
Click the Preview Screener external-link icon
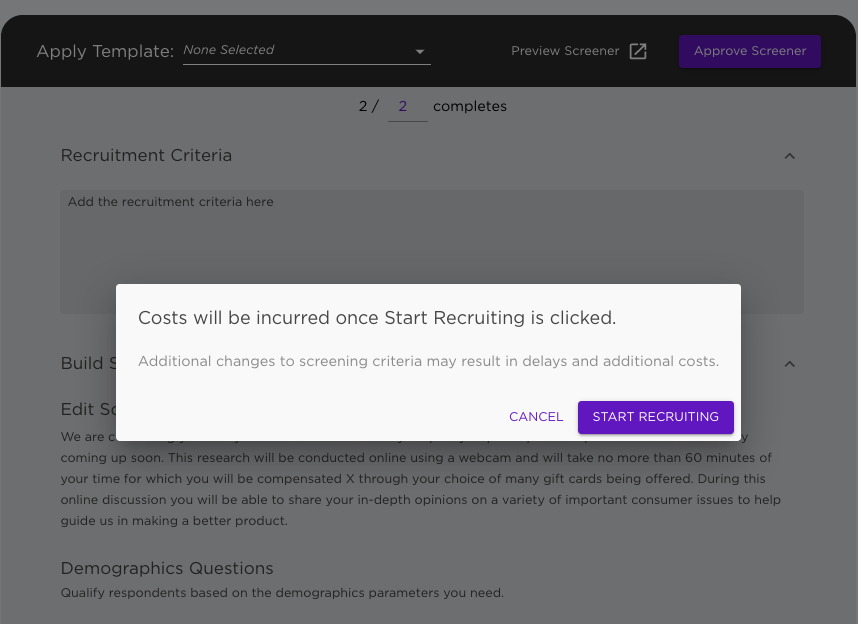637,51
